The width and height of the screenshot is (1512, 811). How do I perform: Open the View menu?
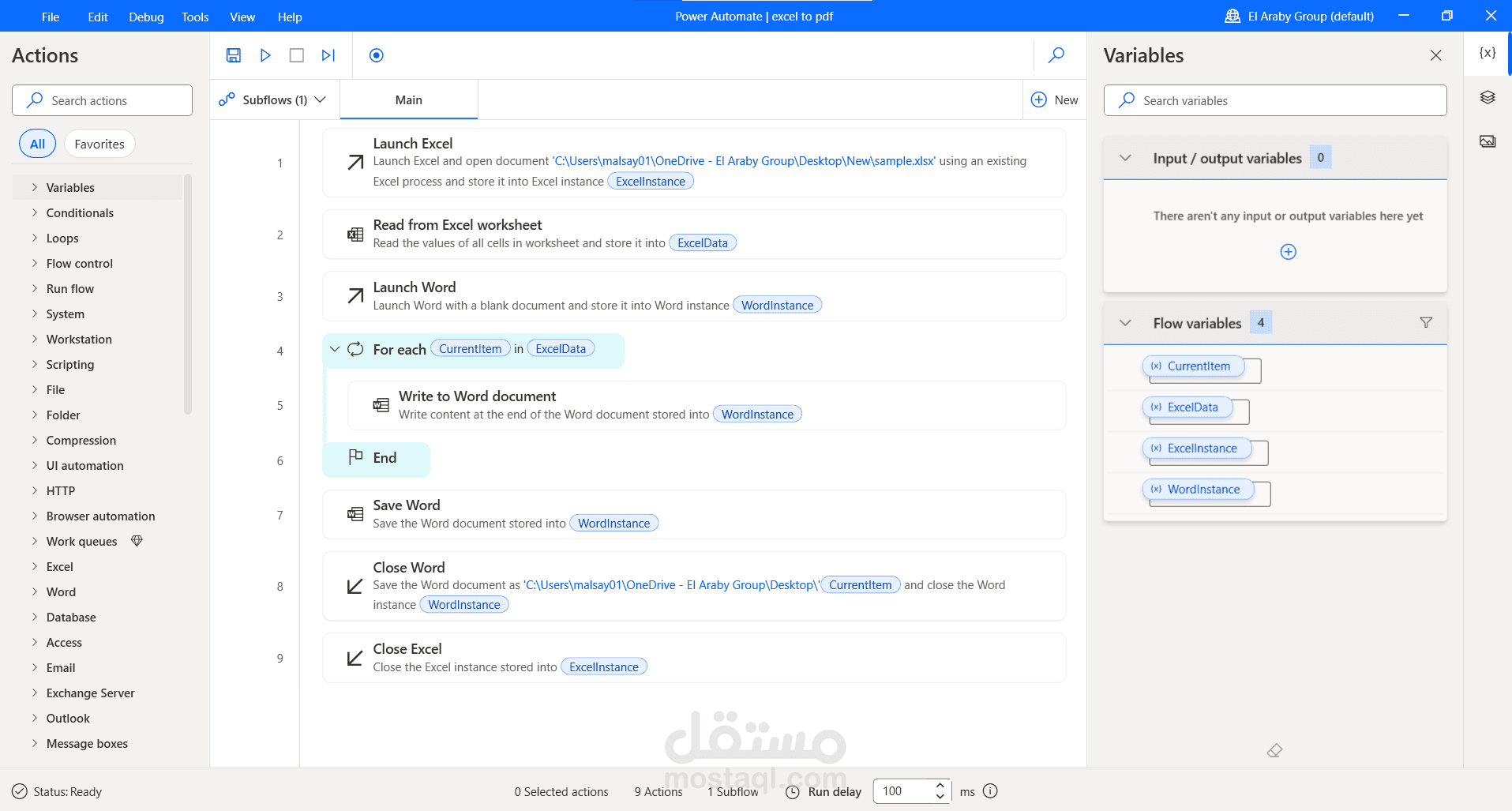pos(242,17)
